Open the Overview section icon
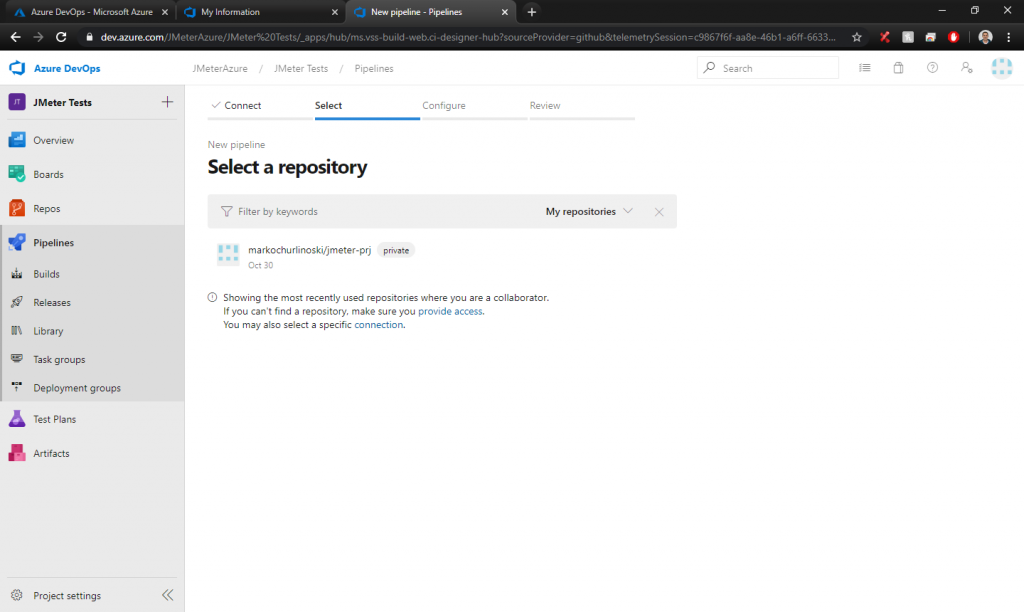This screenshot has width=1024, height=612. coord(17,140)
